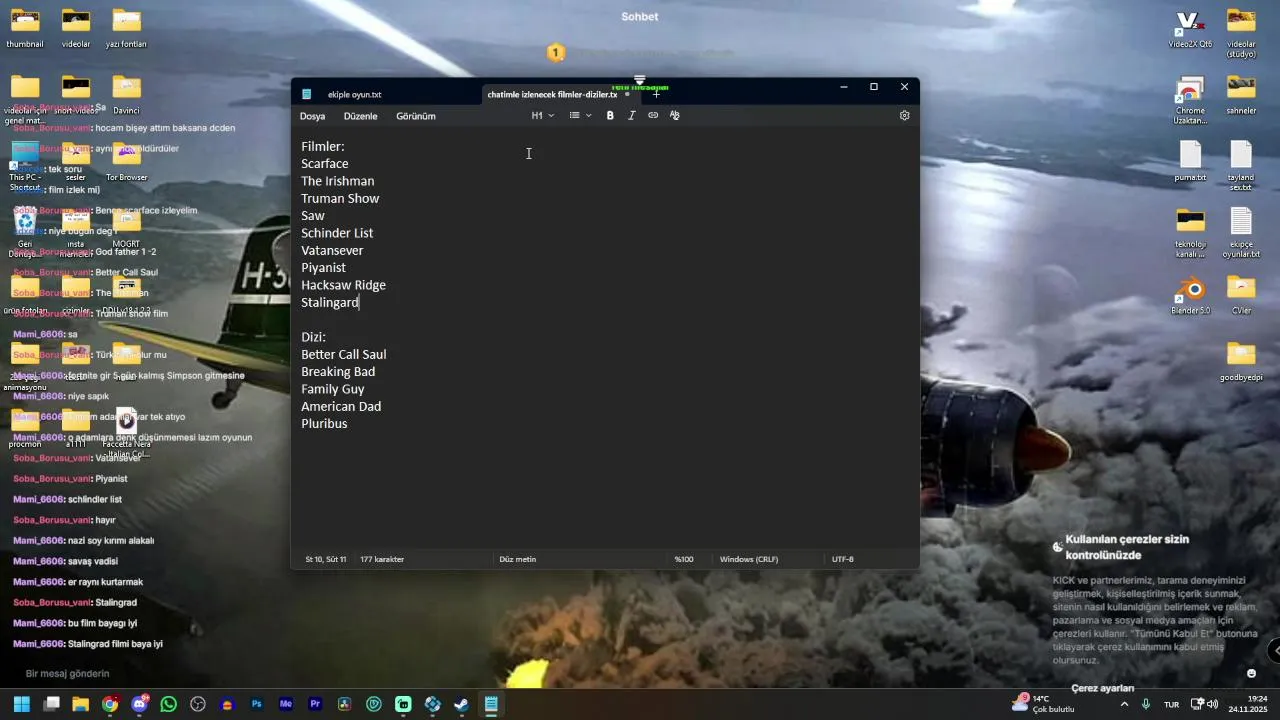Open Google Chrome from the taskbar
The width and height of the screenshot is (1280, 720).
click(110, 704)
